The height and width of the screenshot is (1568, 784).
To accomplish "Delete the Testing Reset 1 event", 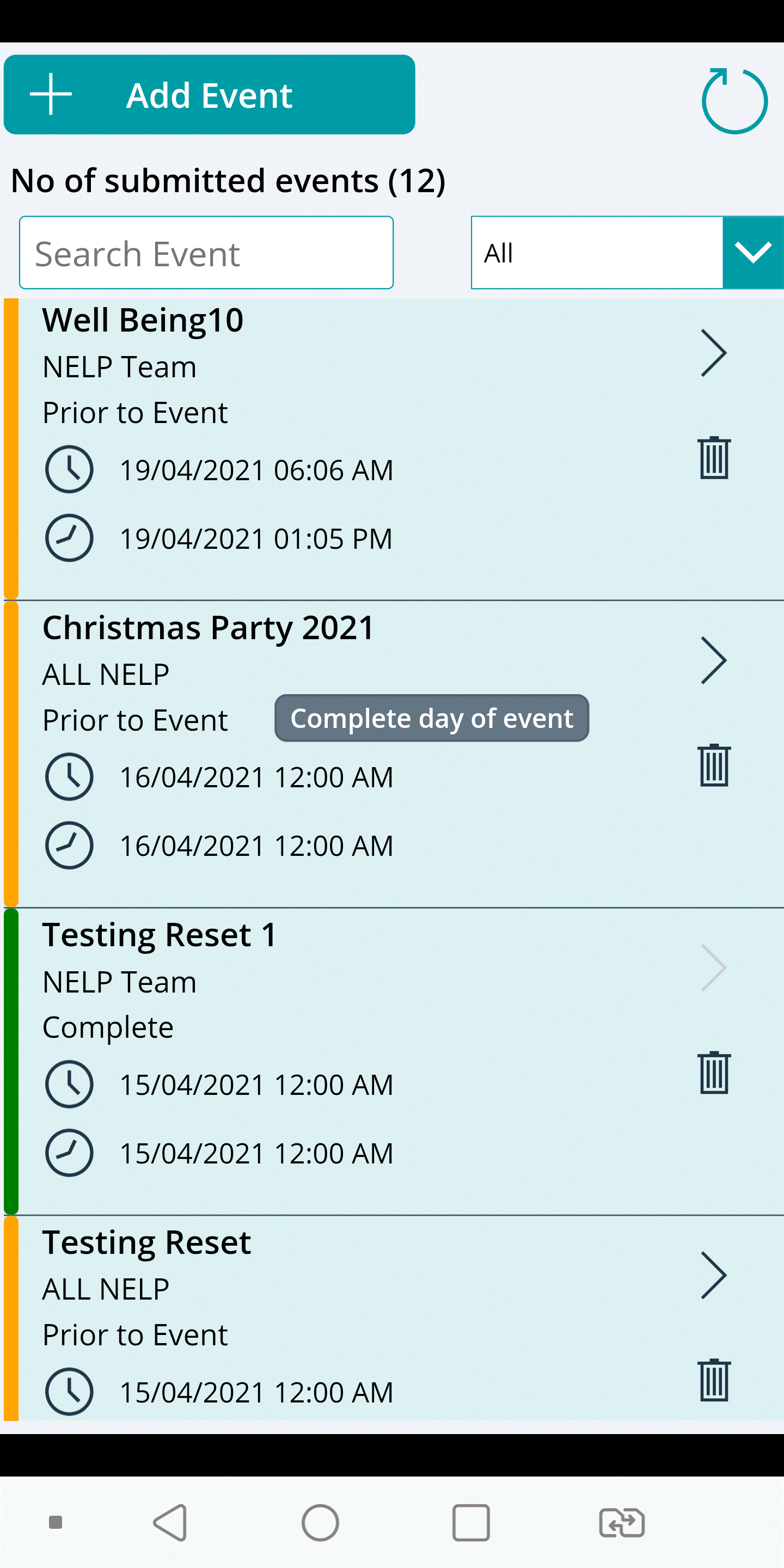I will pos(714,1073).
